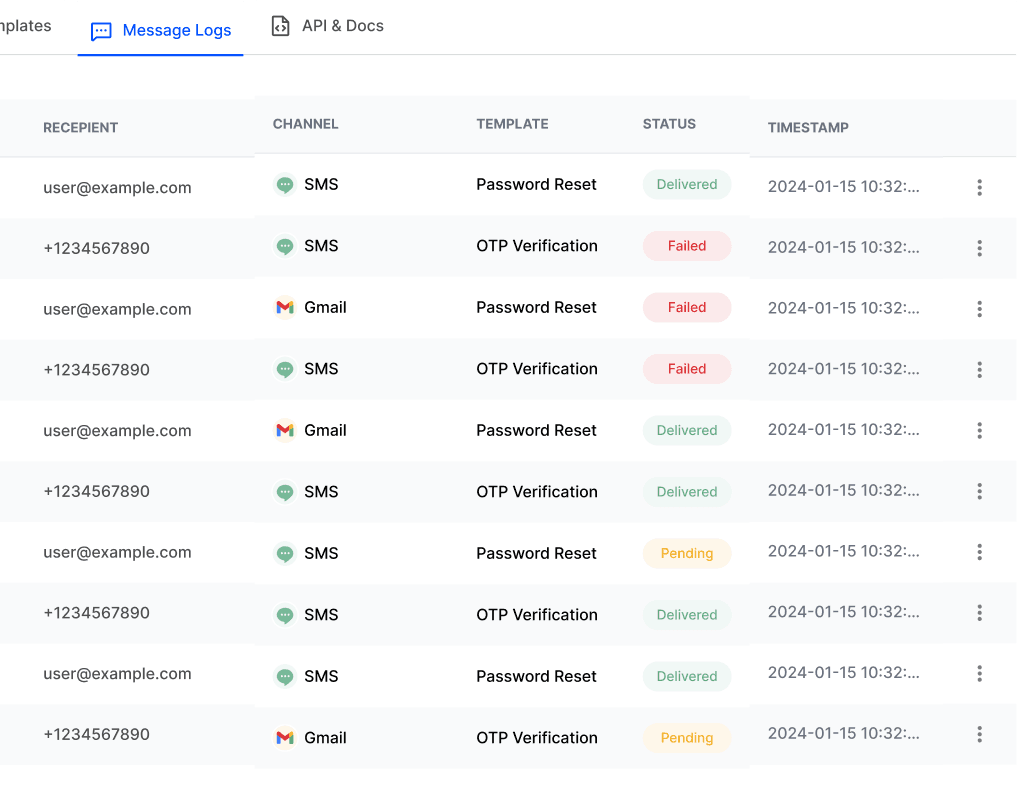Click the Gmail icon in the Failed Password Reset row
This screenshot has height=803, width=1017.
285,307
